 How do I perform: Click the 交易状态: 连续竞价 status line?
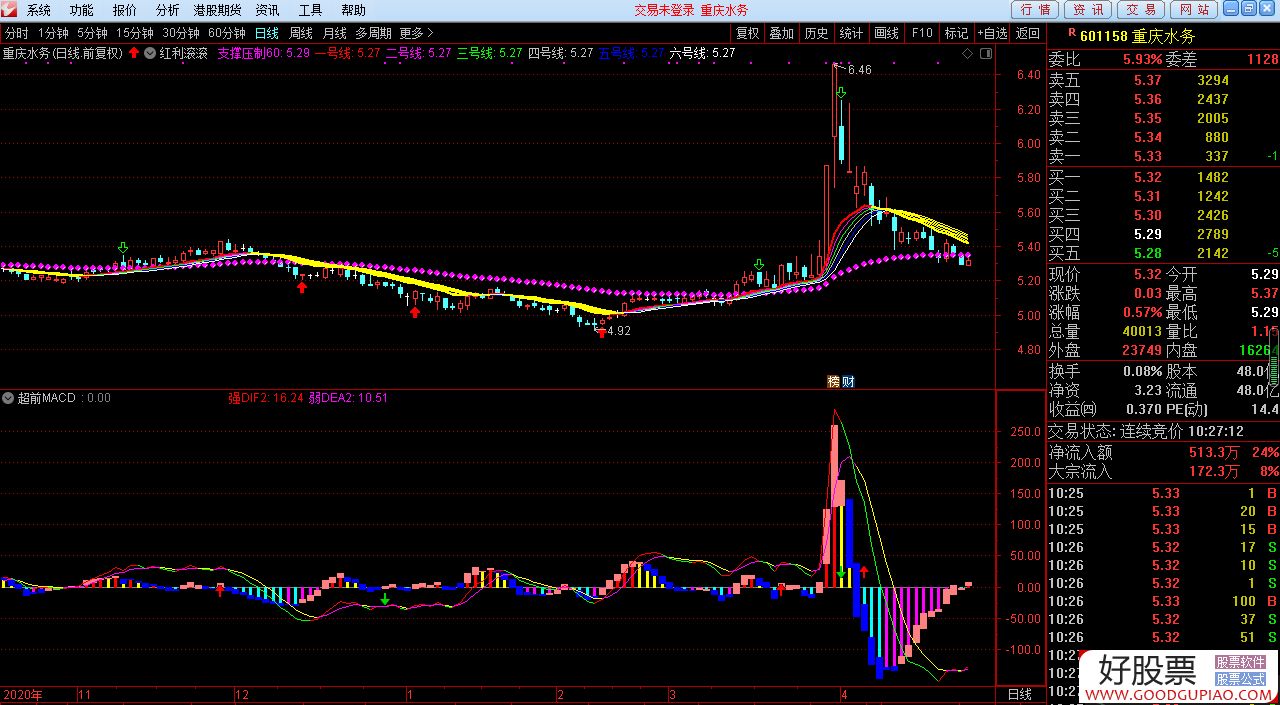(x=1146, y=432)
